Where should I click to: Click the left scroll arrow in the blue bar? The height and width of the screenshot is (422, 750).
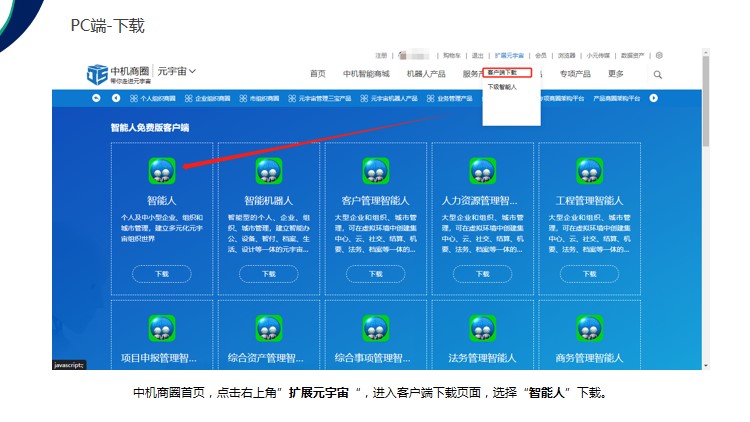(116, 98)
